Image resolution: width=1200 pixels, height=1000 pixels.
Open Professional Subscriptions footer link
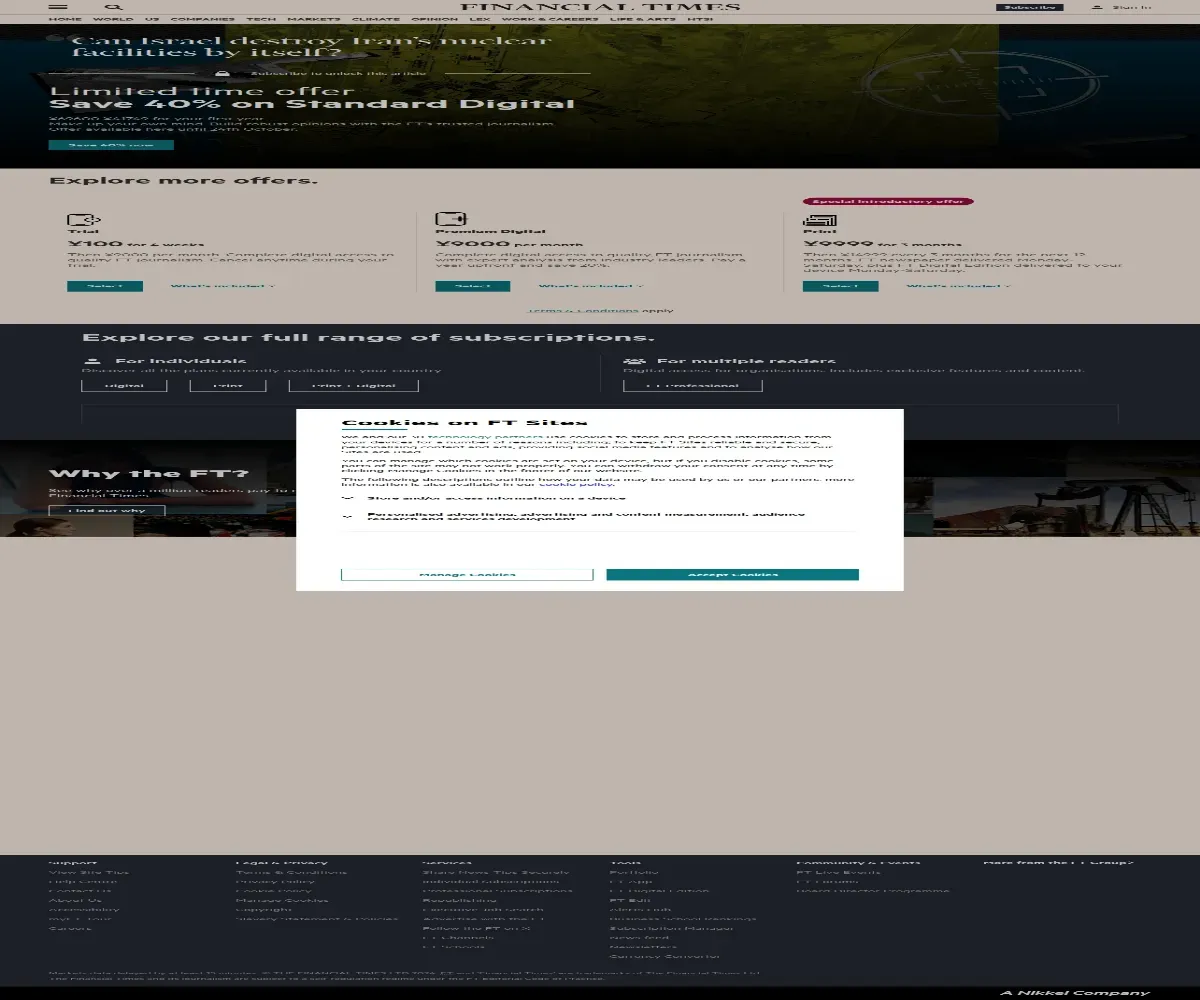(498, 890)
